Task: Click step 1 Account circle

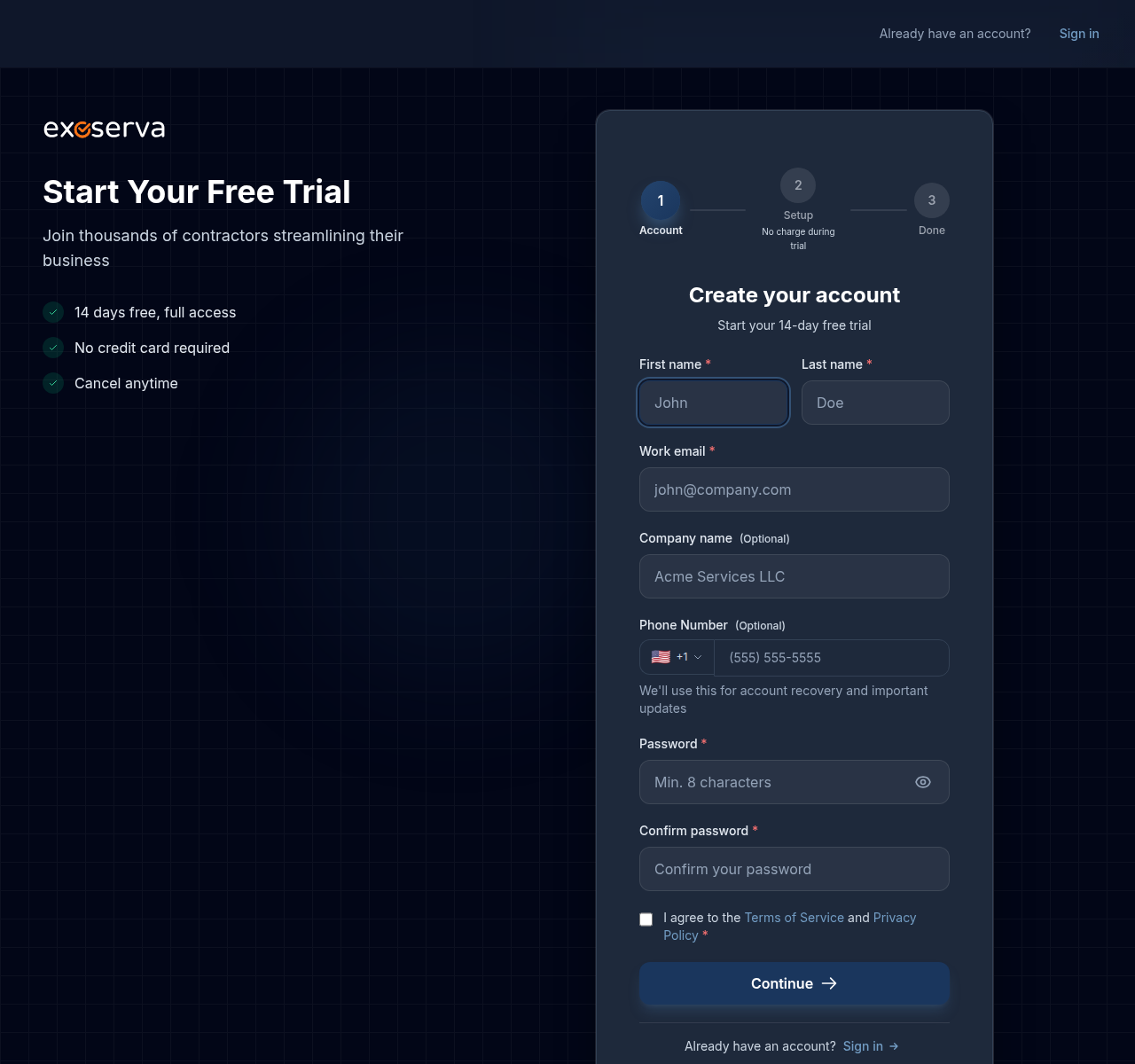Action: point(661,200)
